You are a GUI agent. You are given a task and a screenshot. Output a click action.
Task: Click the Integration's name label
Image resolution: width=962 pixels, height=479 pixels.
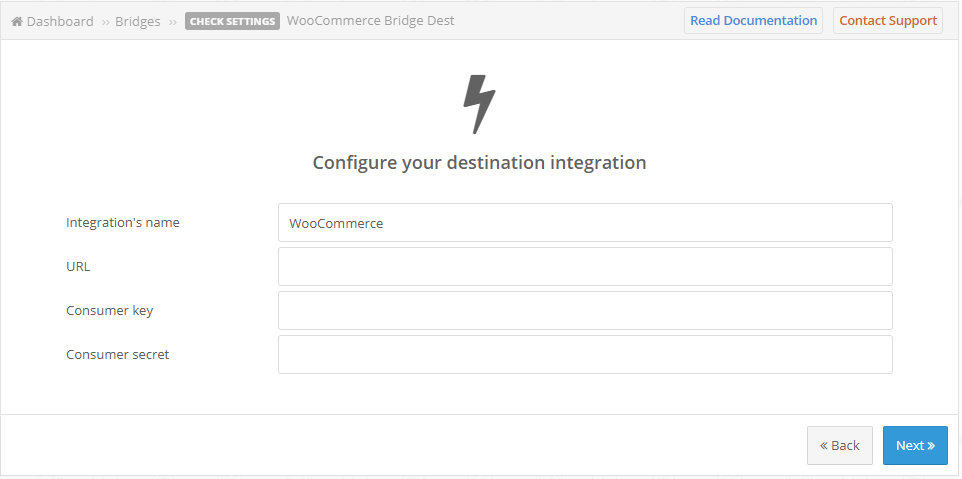coord(123,223)
